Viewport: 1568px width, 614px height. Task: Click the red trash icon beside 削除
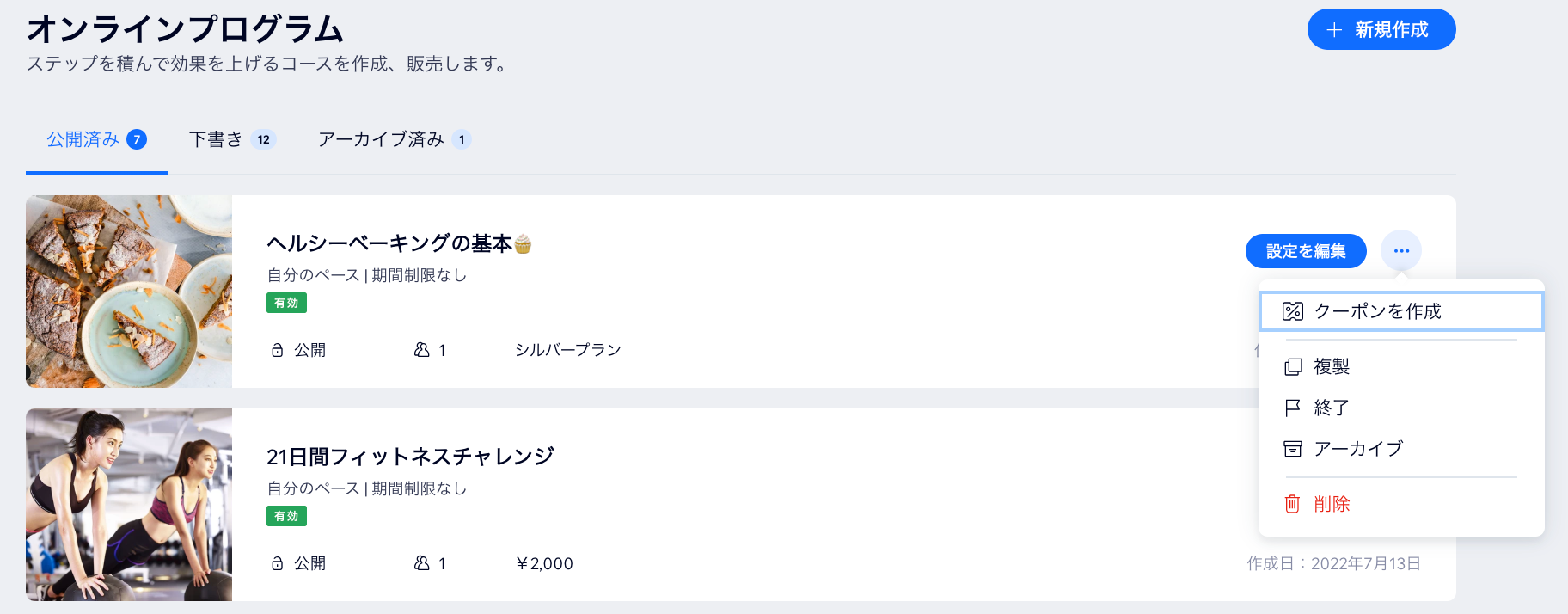pyautogui.click(x=1292, y=503)
